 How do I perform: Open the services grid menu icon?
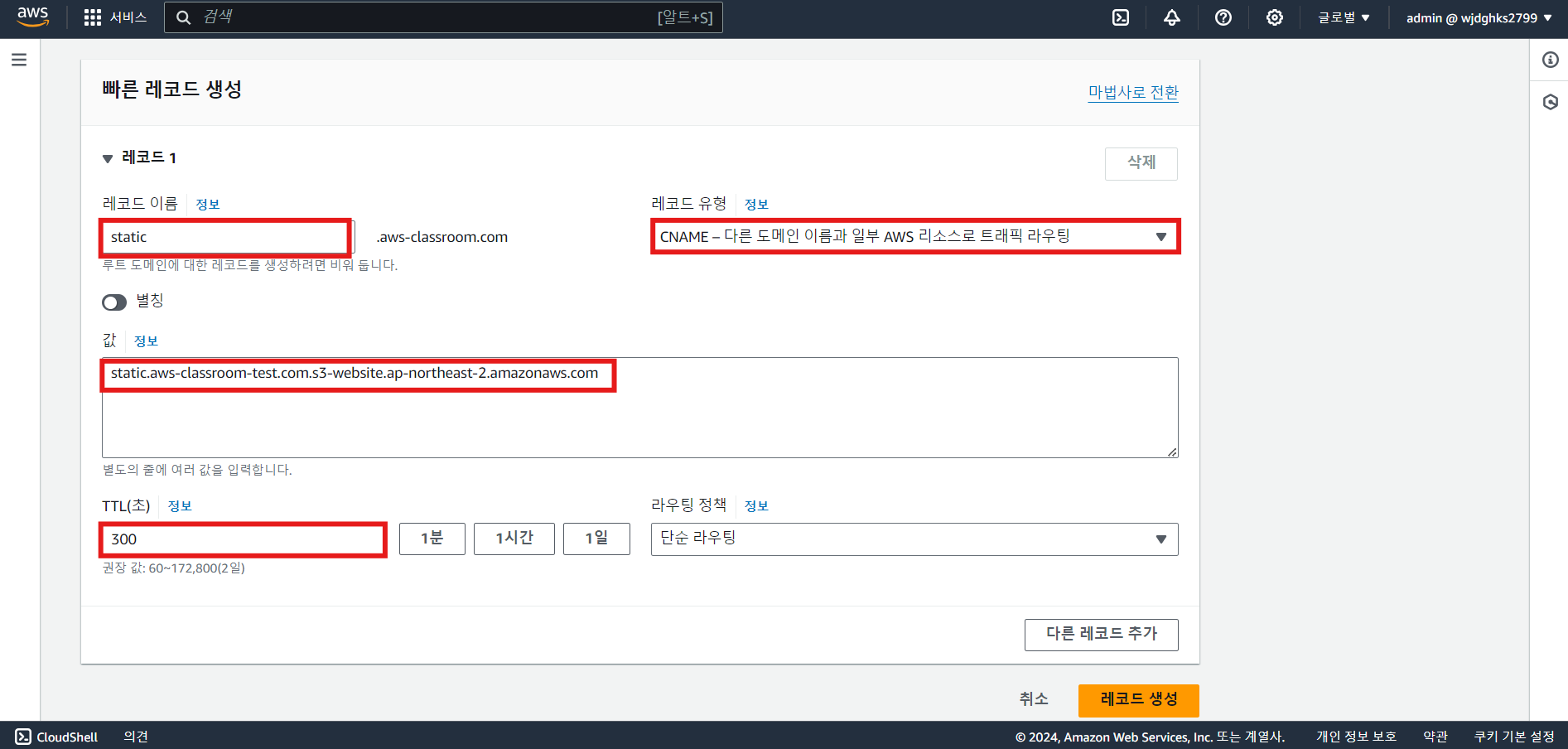[93, 17]
